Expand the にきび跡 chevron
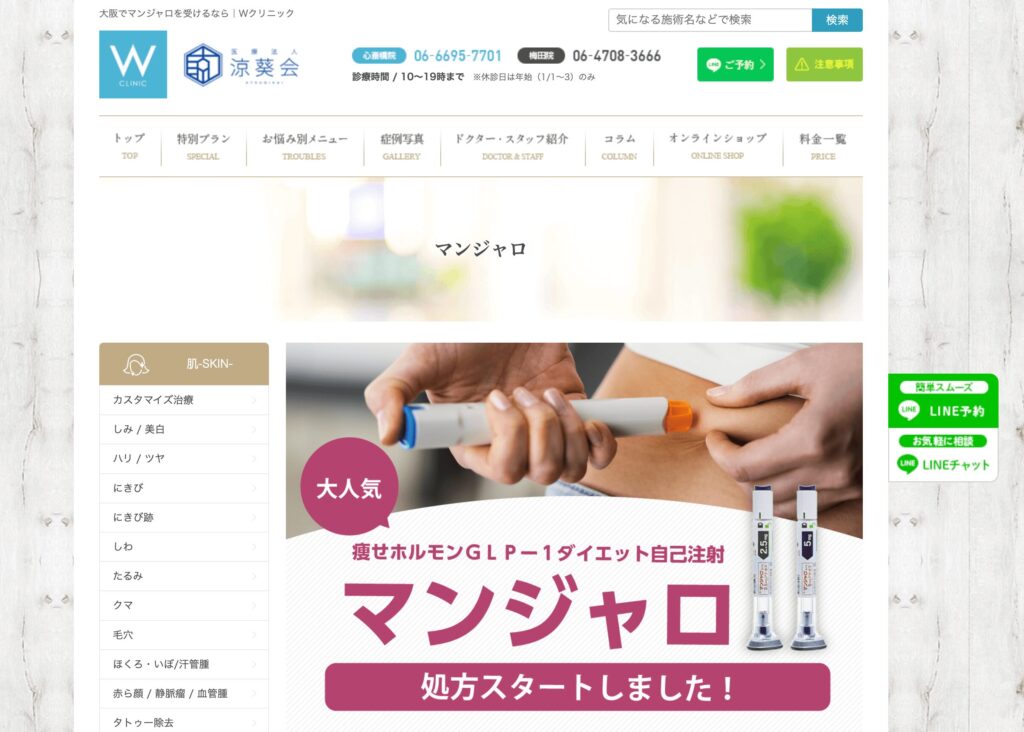1024x732 pixels. pos(254,518)
